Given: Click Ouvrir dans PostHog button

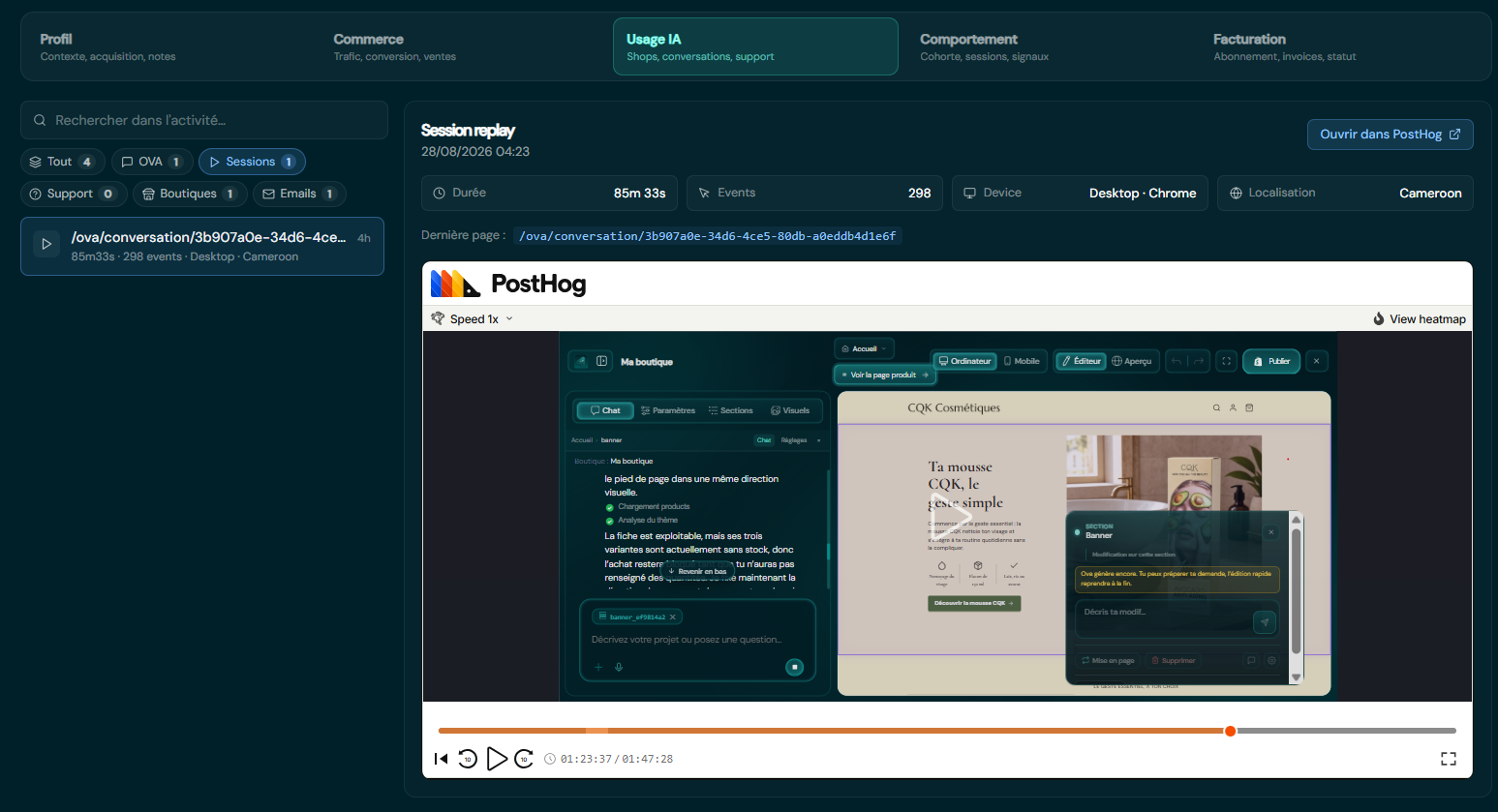Looking at the screenshot, I should [x=1390, y=135].
